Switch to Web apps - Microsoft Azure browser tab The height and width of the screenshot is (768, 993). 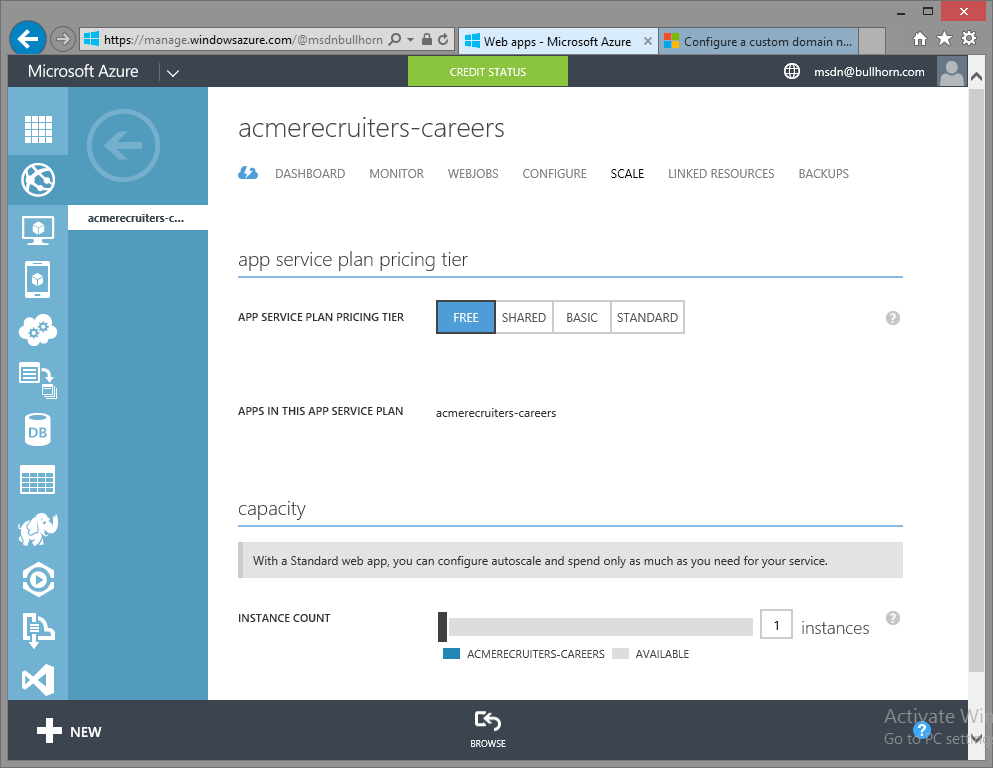tap(557, 41)
